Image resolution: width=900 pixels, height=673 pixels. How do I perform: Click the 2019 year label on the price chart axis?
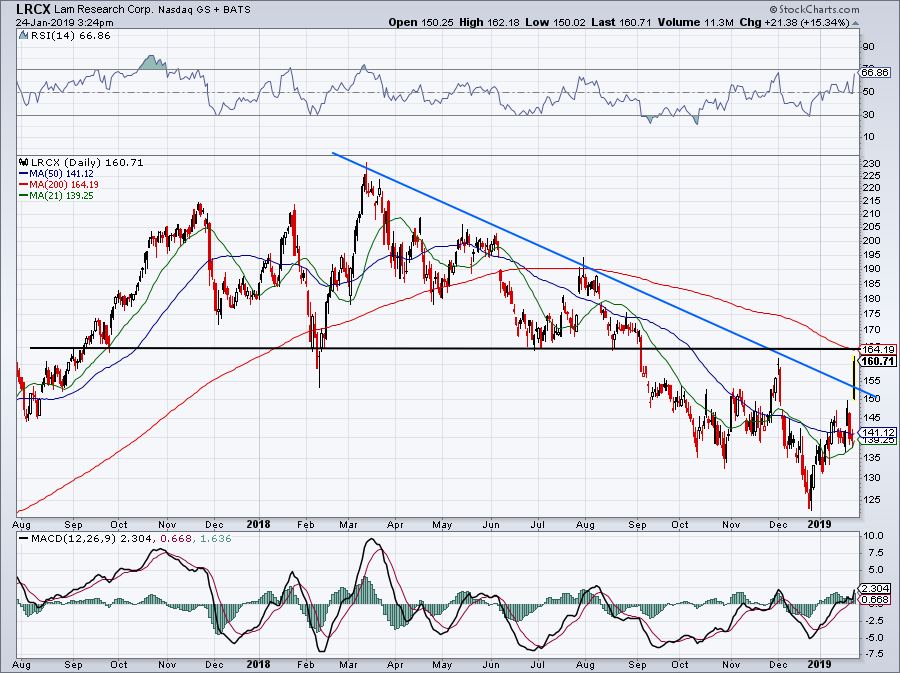point(819,524)
